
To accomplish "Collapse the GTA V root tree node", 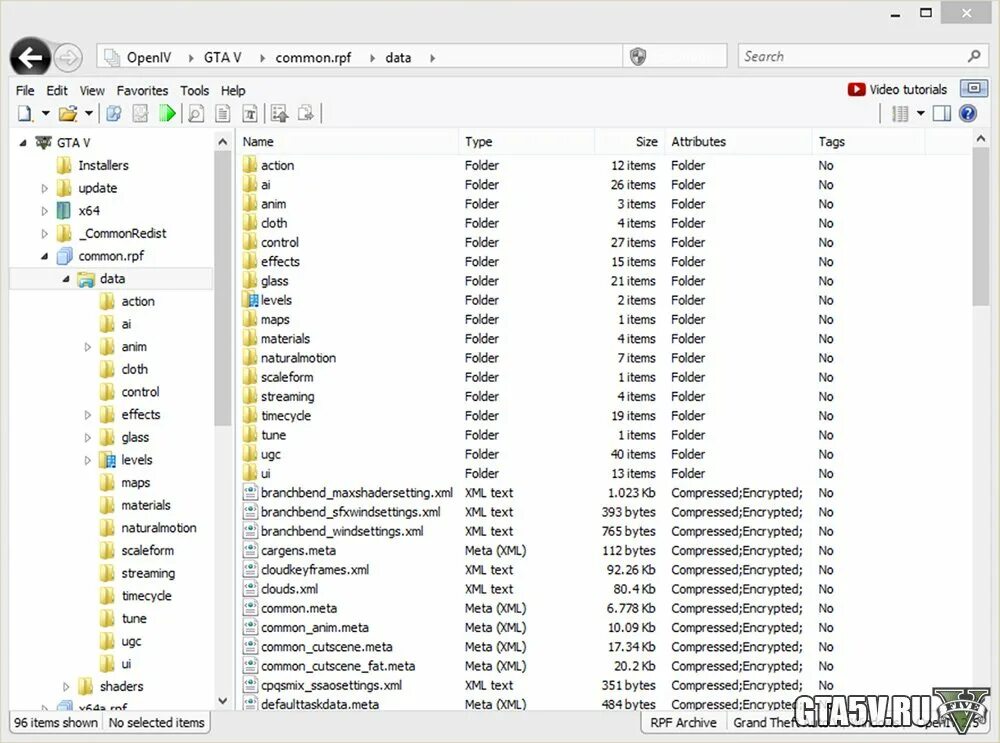I will coord(23,143).
